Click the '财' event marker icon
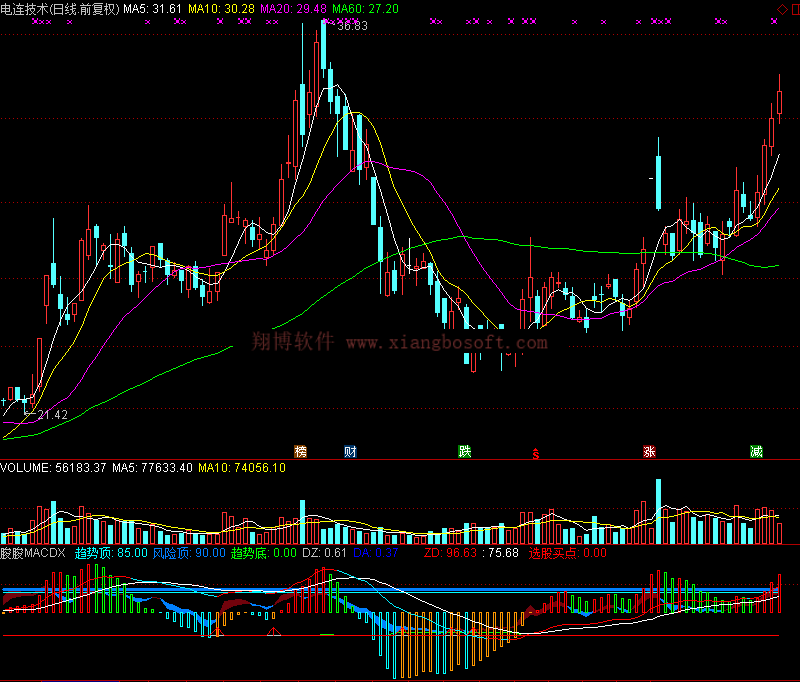The image size is (800, 682). (350, 452)
